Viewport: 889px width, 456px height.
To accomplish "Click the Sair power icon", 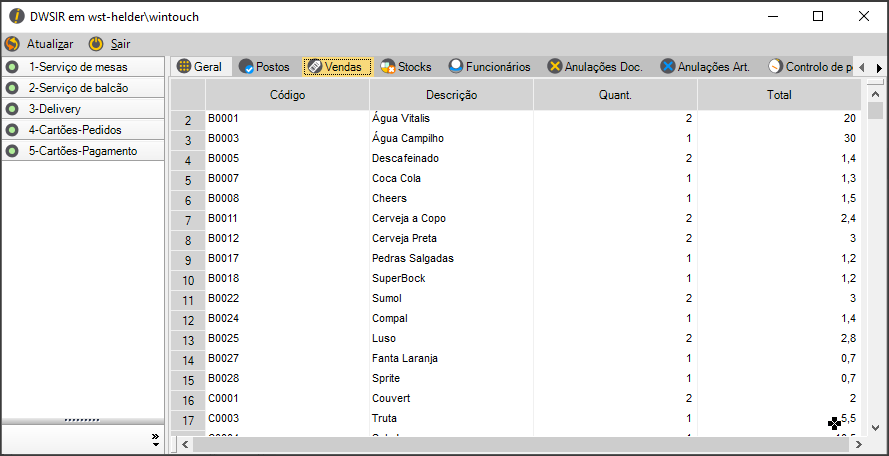I will 96,44.
